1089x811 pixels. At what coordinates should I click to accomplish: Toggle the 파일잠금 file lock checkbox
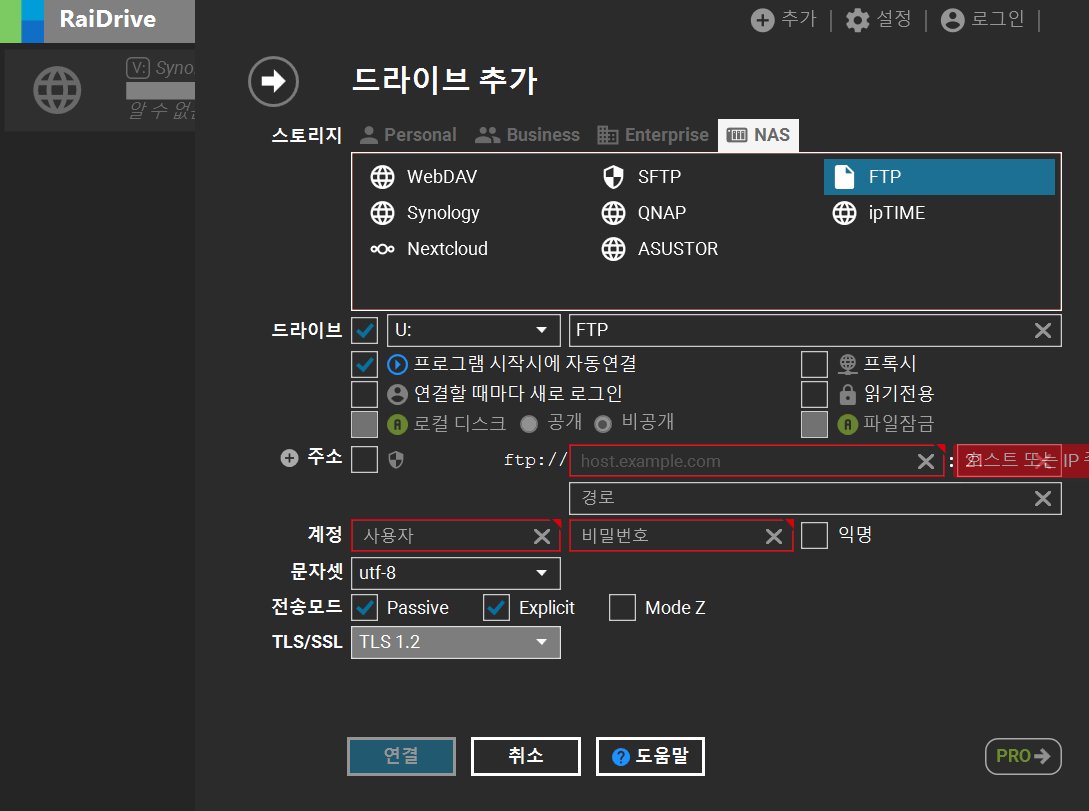814,424
